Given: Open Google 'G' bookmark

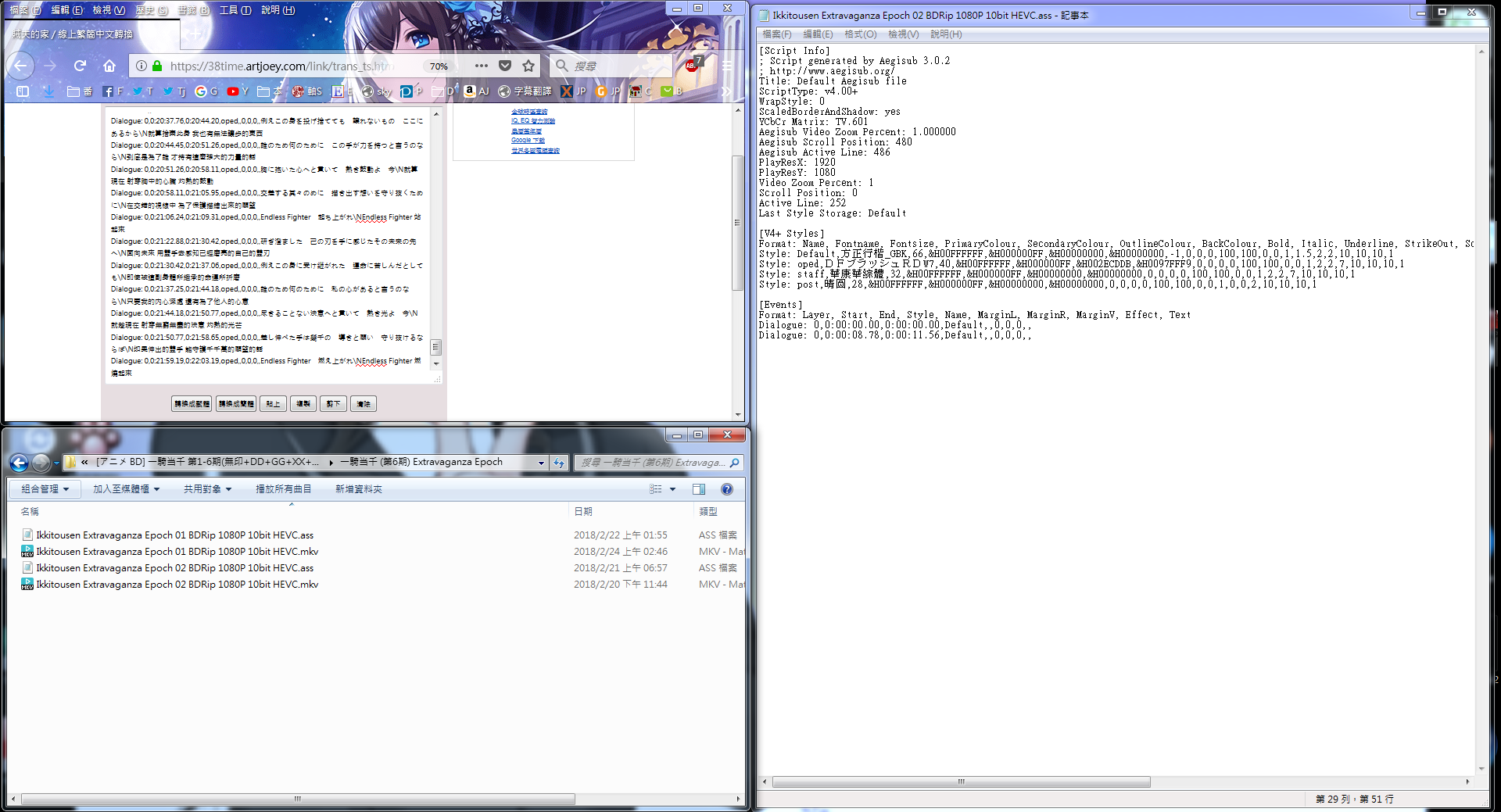Looking at the screenshot, I should point(206,91).
